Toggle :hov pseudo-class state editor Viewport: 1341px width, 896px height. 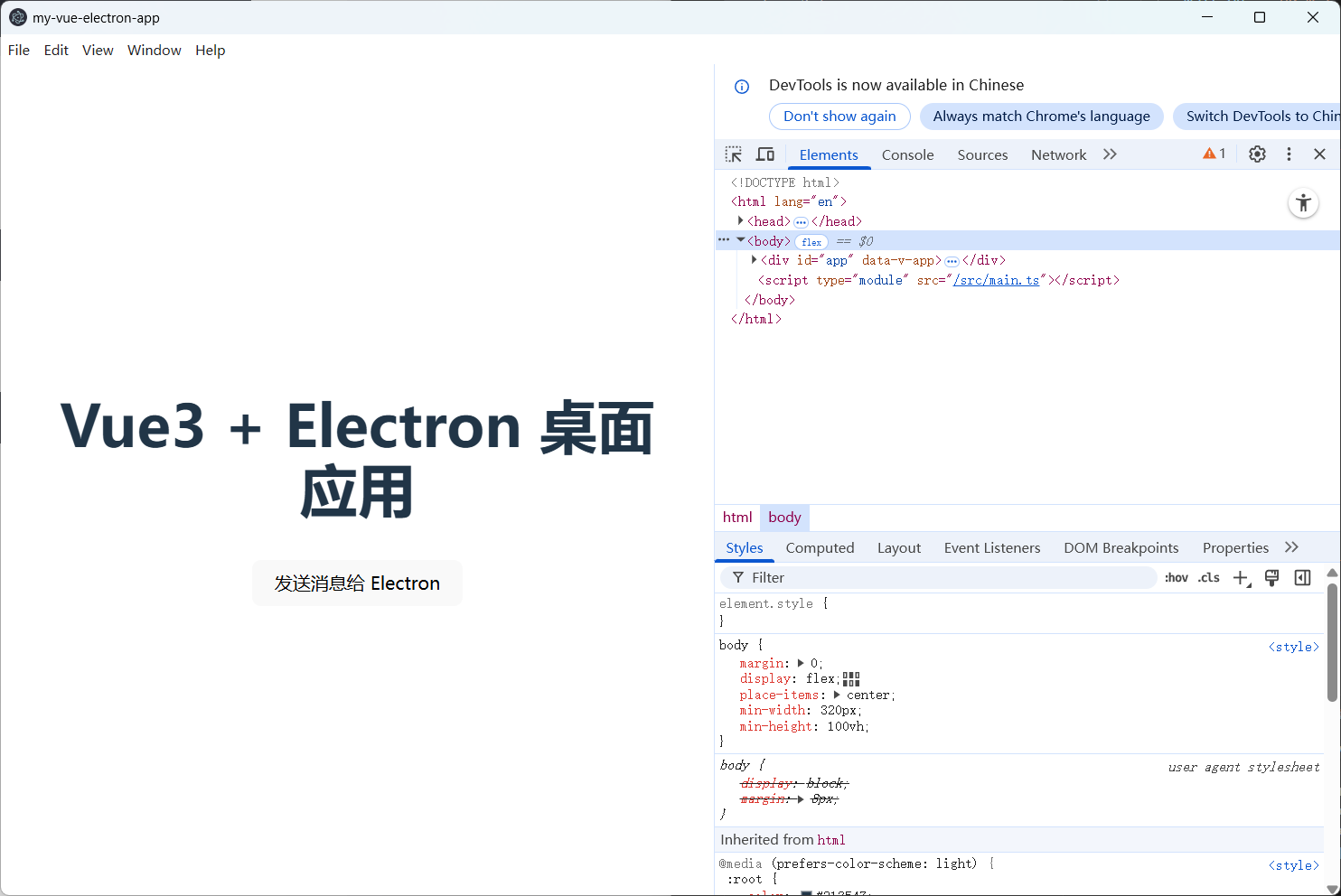1177,577
